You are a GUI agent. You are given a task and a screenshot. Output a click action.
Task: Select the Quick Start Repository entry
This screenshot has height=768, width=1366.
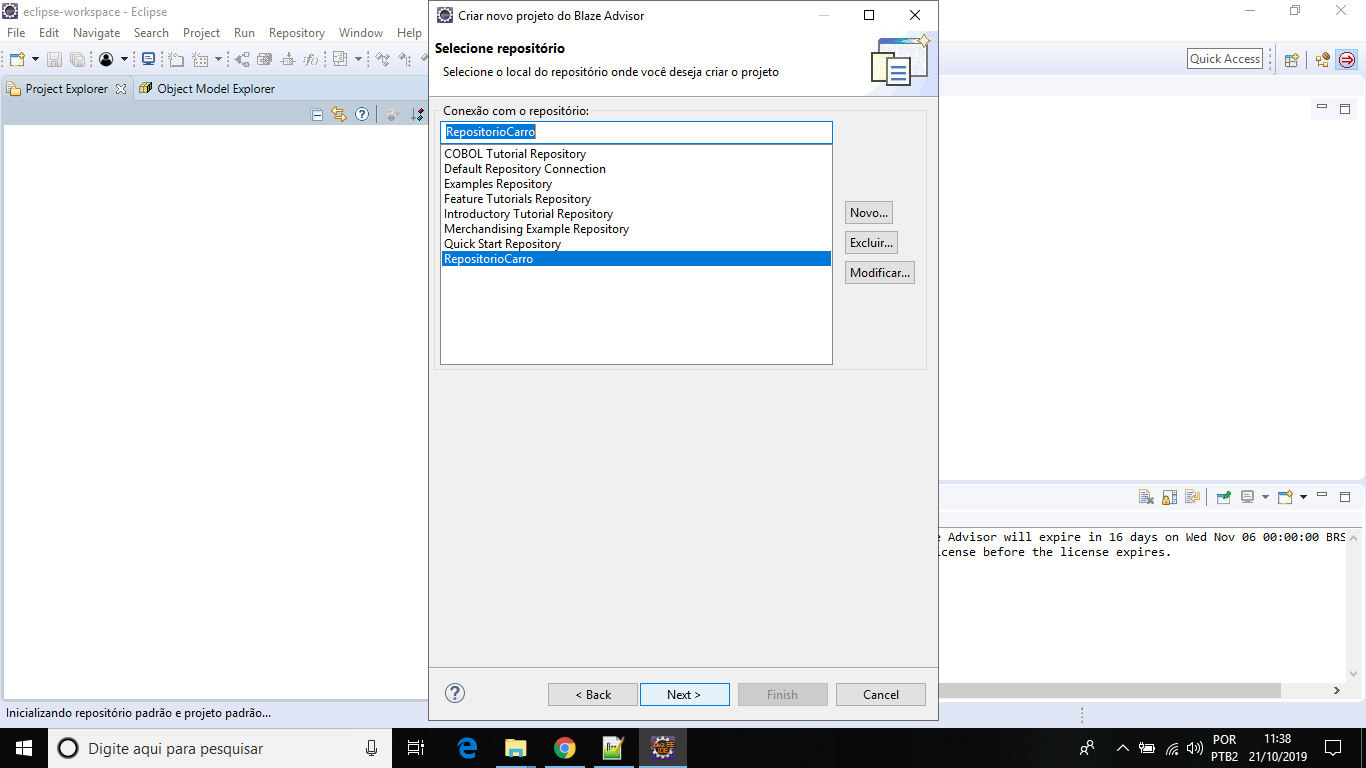coord(502,243)
